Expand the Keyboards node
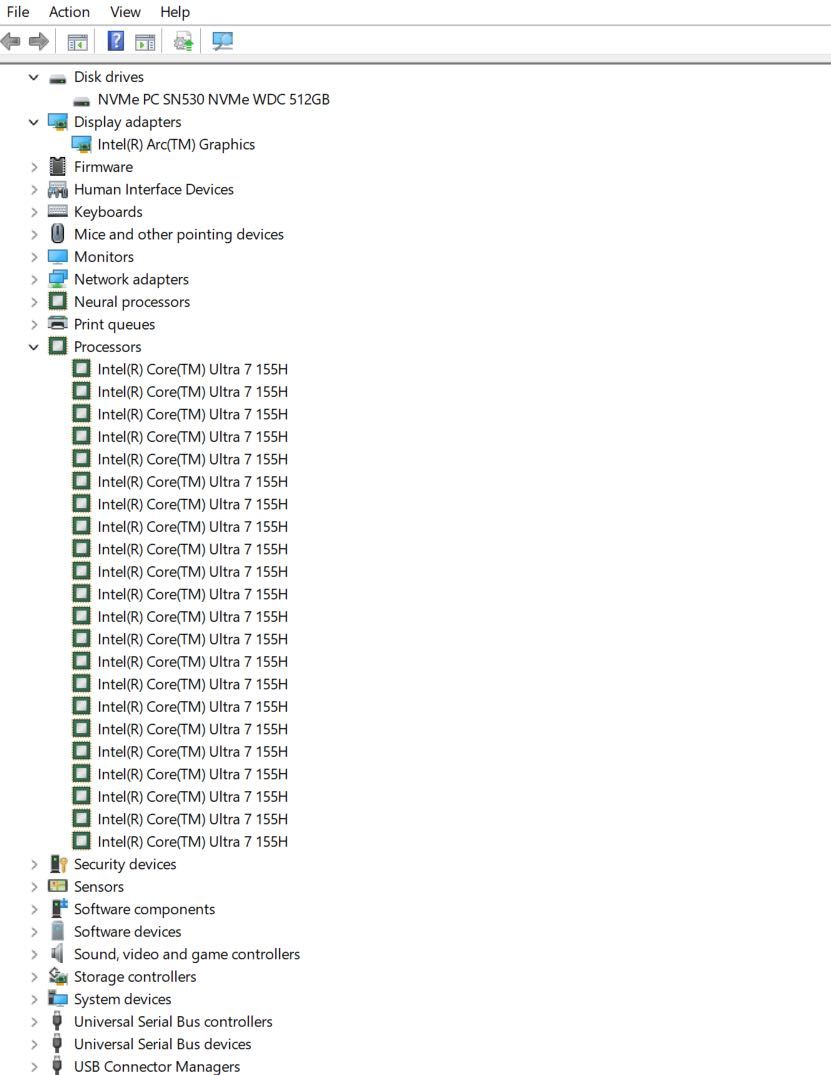 [34, 212]
